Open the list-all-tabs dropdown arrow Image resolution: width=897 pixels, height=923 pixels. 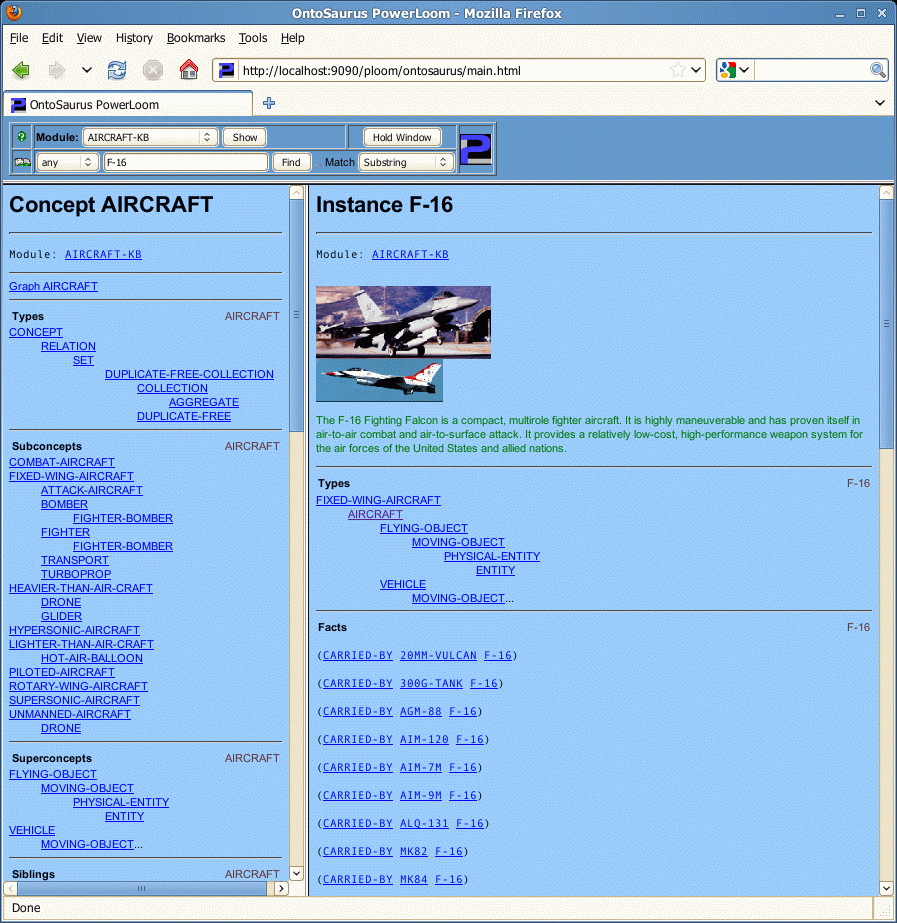pos(880,103)
